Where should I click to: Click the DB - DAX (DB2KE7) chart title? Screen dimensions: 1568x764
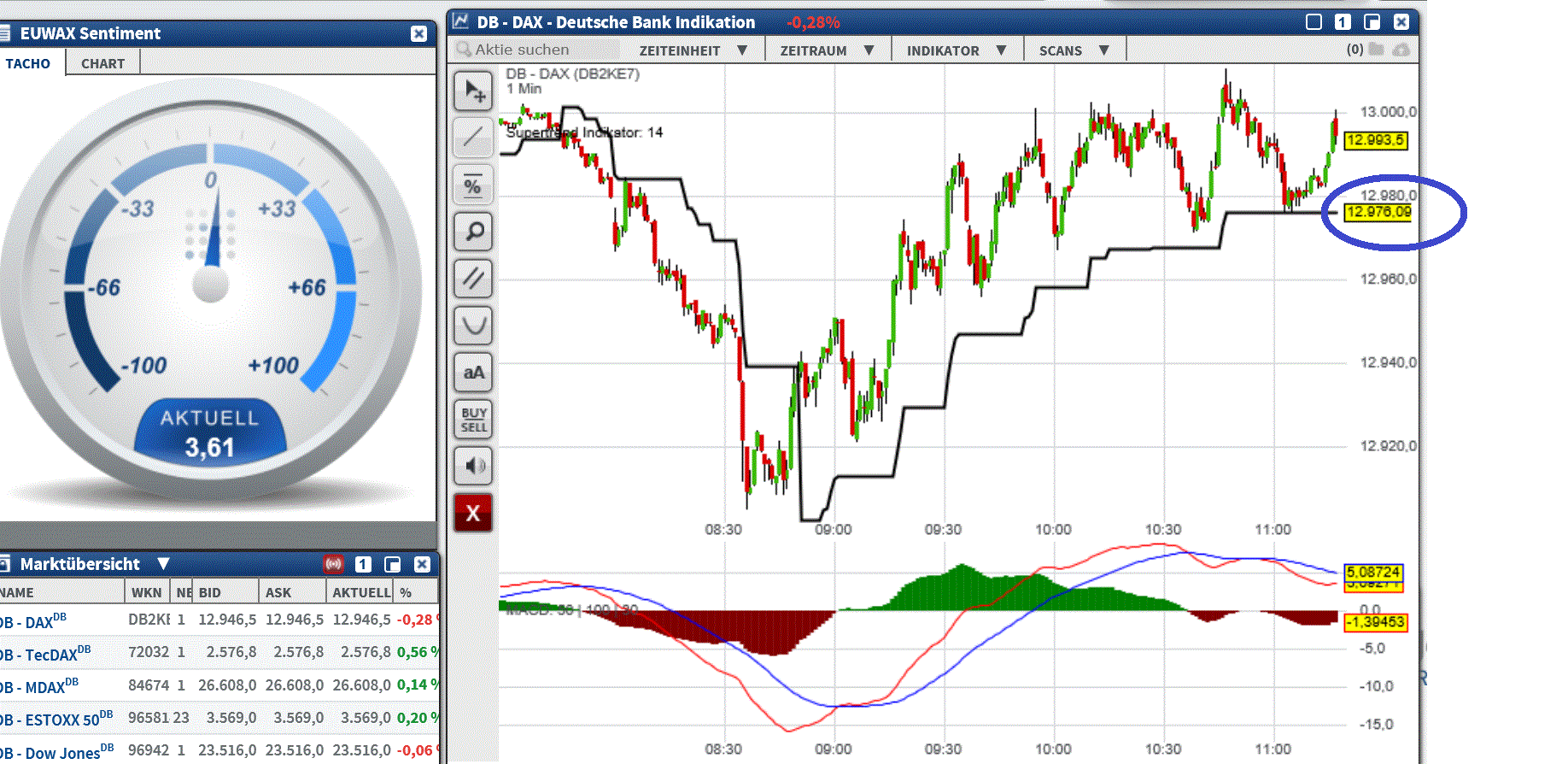[x=572, y=73]
